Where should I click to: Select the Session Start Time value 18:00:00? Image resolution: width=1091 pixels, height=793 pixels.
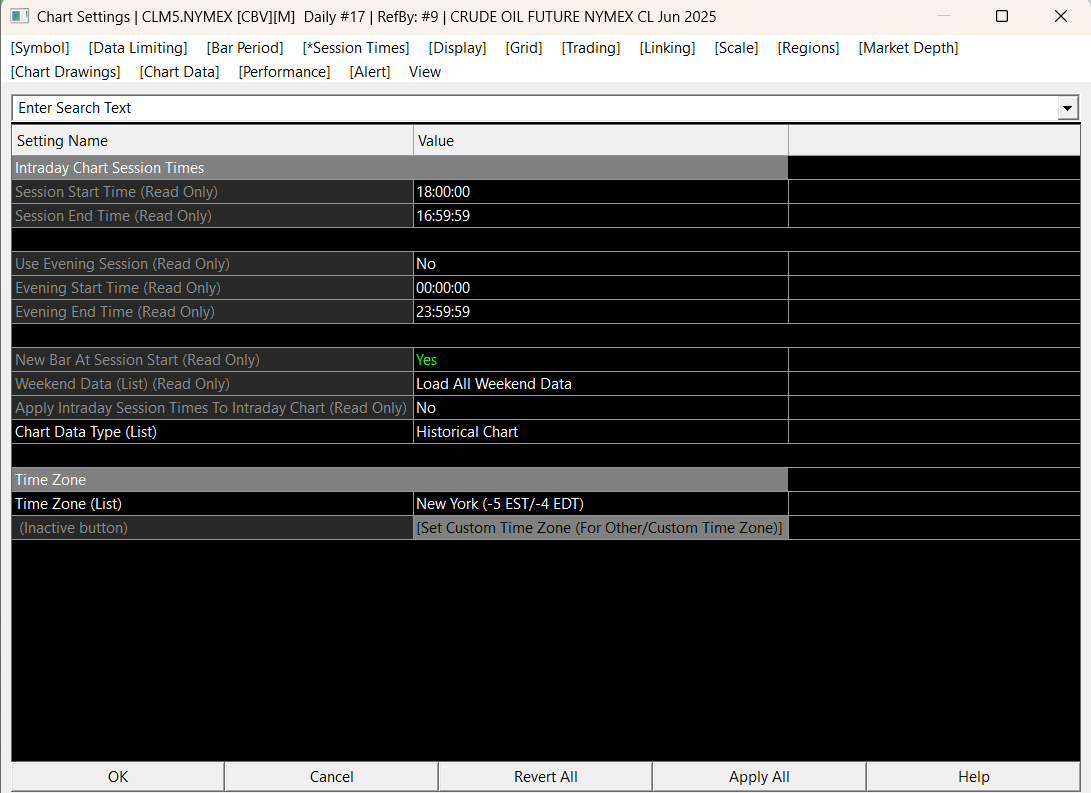pyautogui.click(x=600, y=192)
